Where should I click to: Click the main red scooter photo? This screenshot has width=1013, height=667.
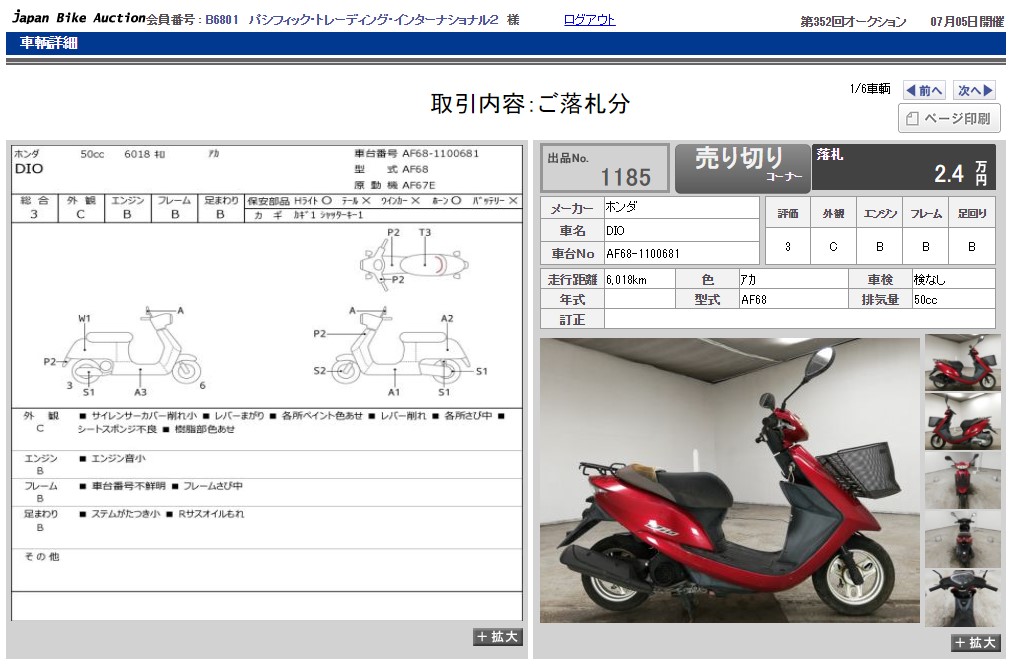(x=729, y=480)
